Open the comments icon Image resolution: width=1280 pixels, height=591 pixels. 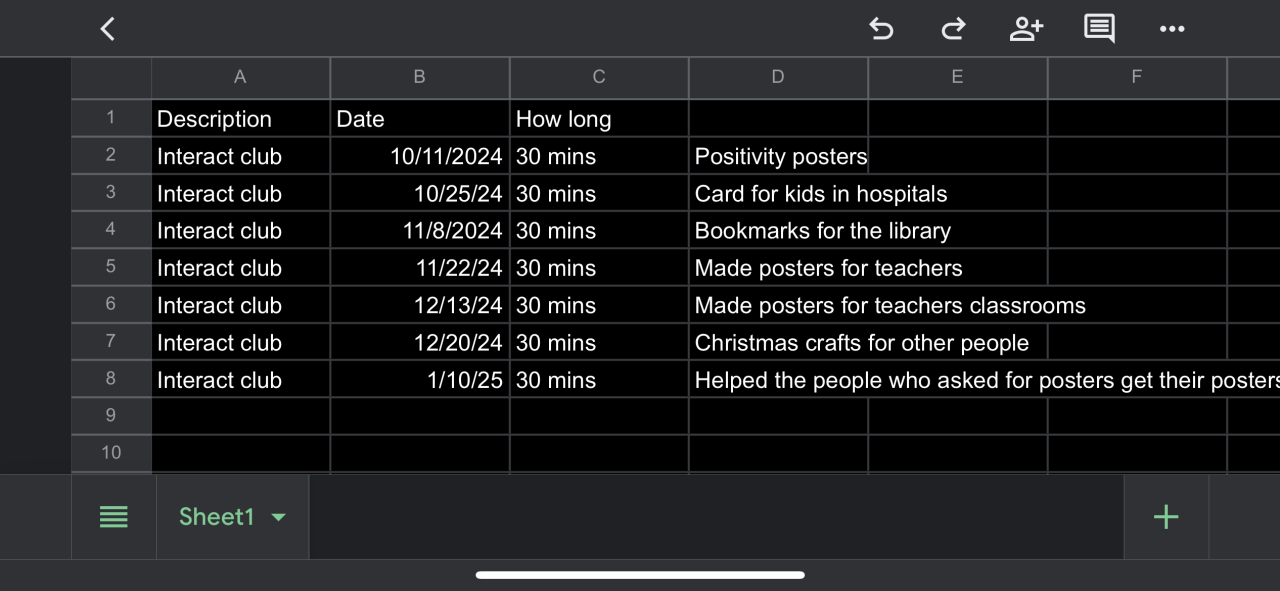tap(1099, 29)
